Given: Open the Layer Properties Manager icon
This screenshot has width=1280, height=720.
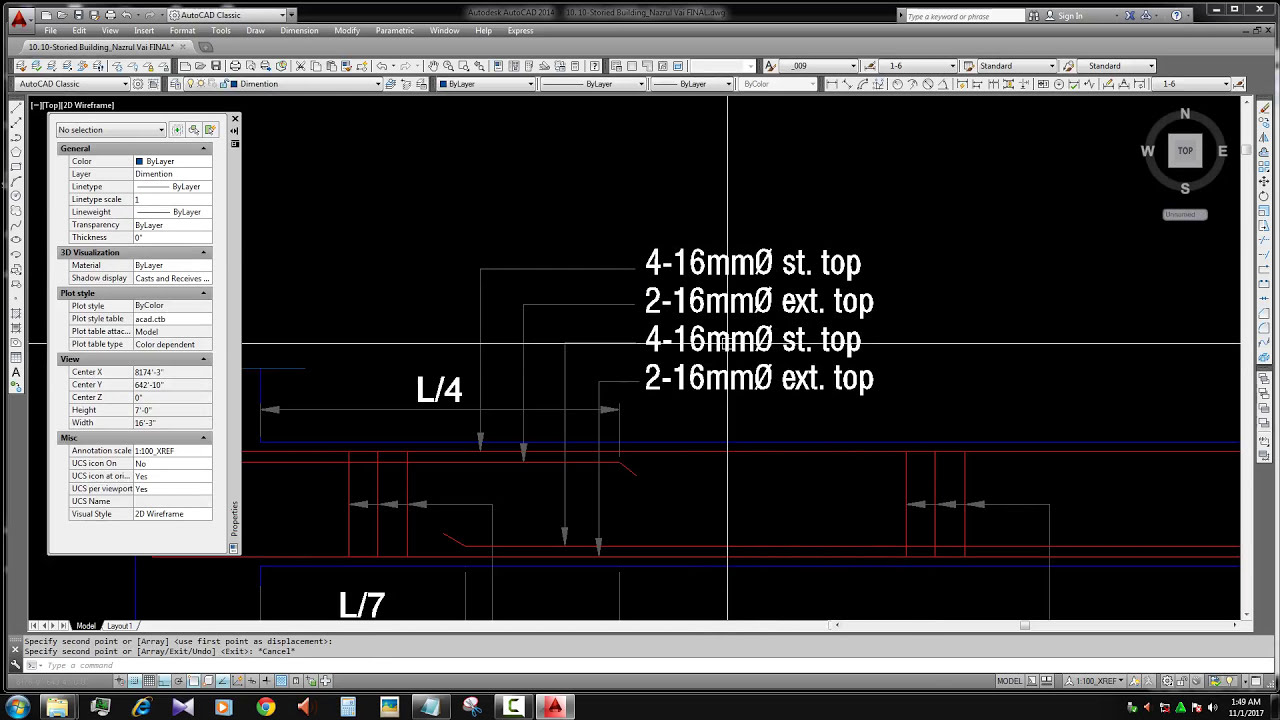Looking at the screenshot, I should 175,84.
